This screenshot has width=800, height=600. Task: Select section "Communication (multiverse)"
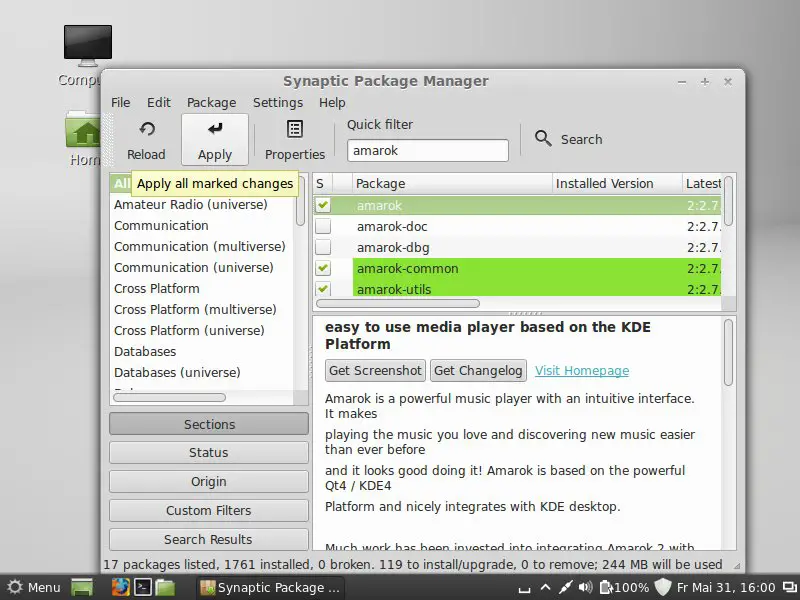[199, 246]
